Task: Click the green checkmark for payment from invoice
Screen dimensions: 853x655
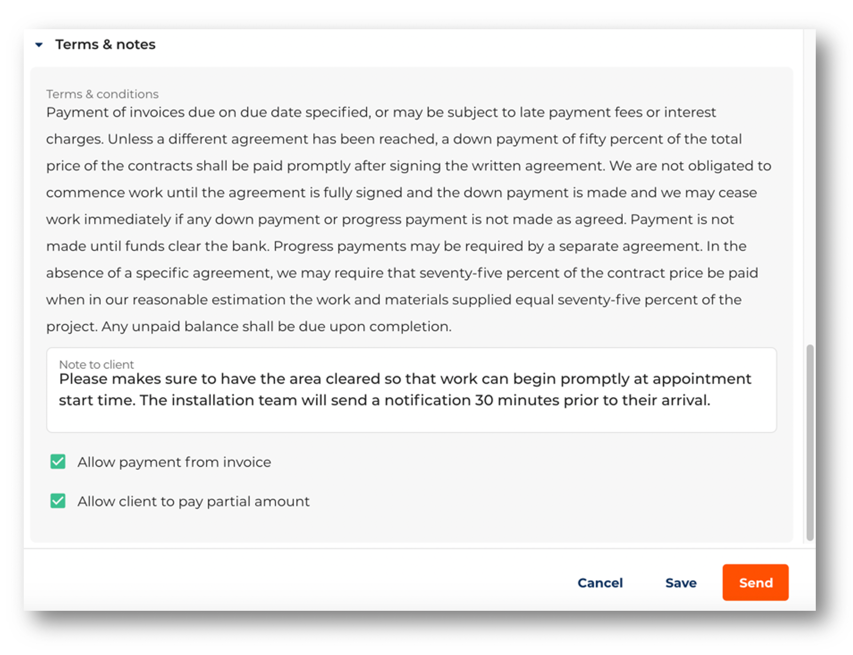Action: [58, 461]
